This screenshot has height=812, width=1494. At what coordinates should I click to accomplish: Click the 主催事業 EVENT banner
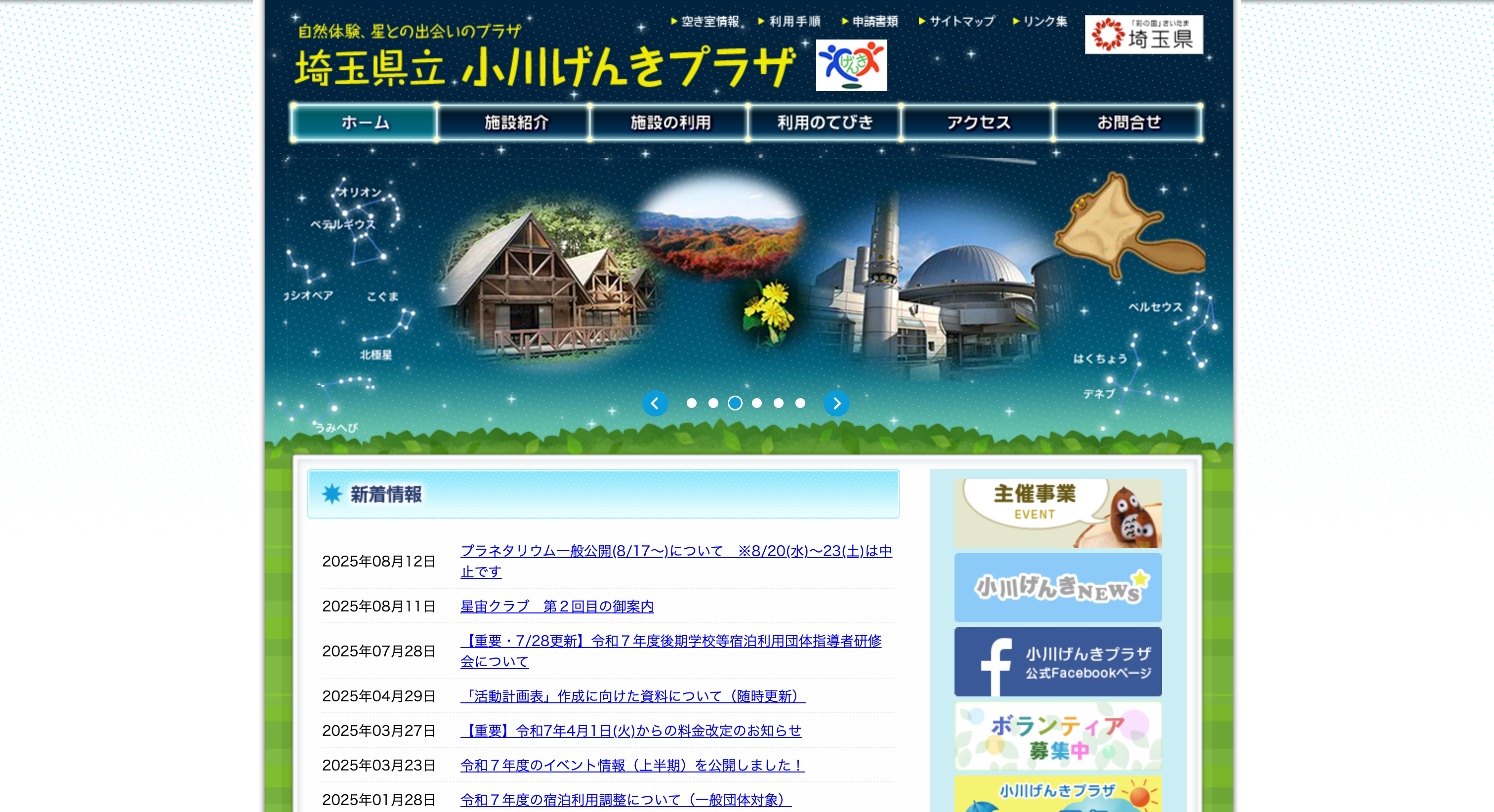pyautogui.click(x=1058, y=513)
